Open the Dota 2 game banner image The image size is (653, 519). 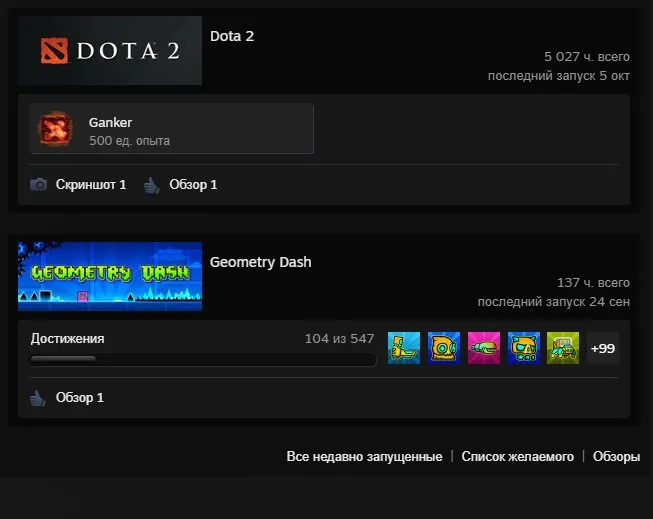click(110, 50)
